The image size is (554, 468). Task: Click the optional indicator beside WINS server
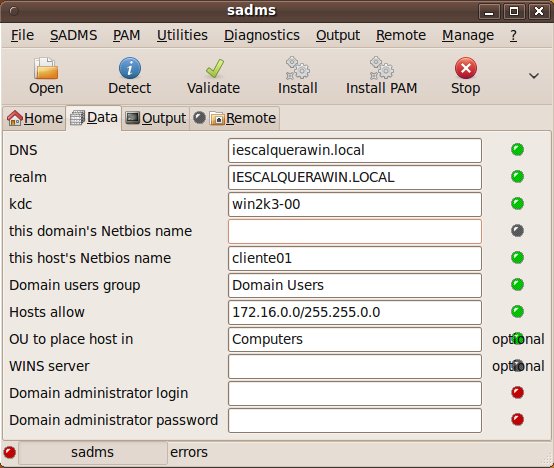click(x=518, y=366)
